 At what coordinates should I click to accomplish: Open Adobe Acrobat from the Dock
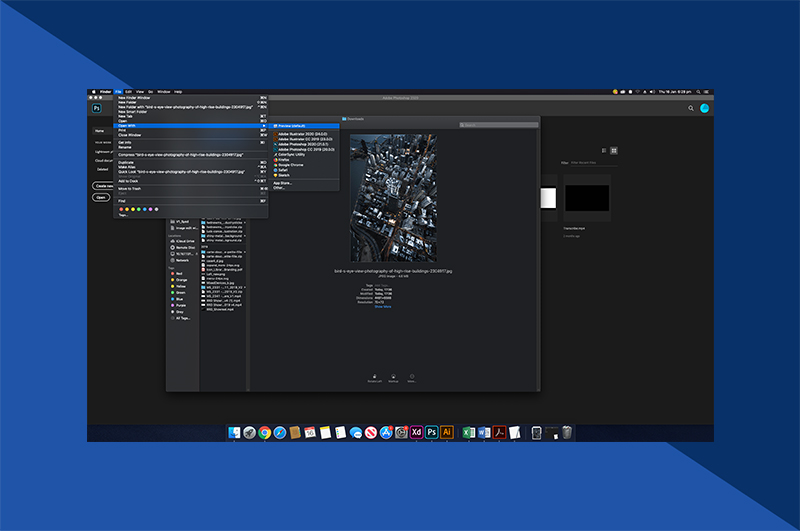pyautogui.click(x=499, y=433)
